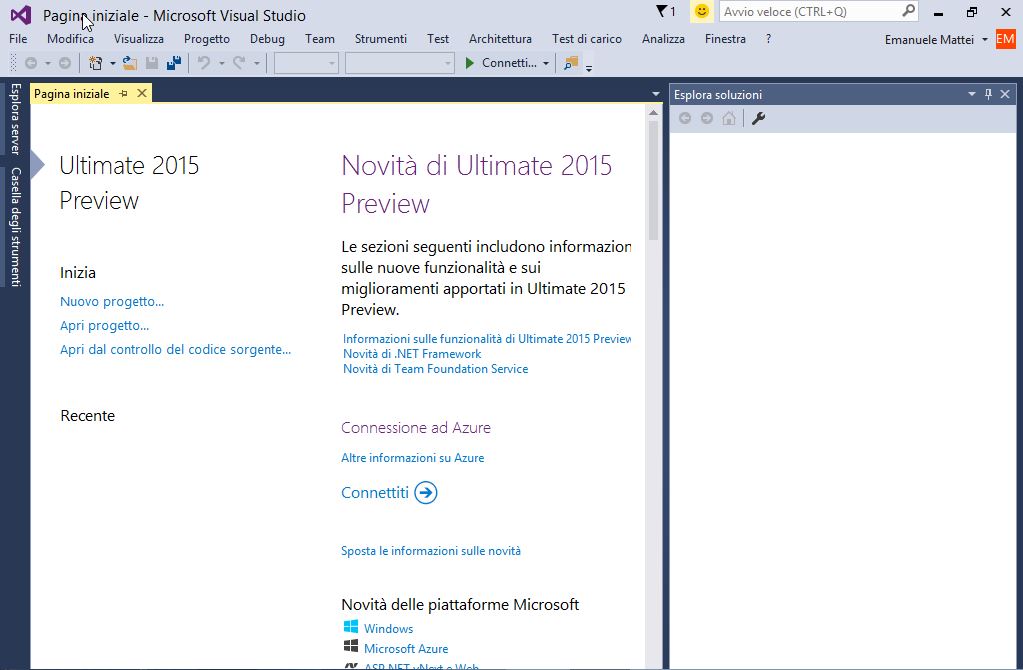Screen dimensions: 1023x670
Task: Click the Open File folder icon
Action: coord(130,63)
